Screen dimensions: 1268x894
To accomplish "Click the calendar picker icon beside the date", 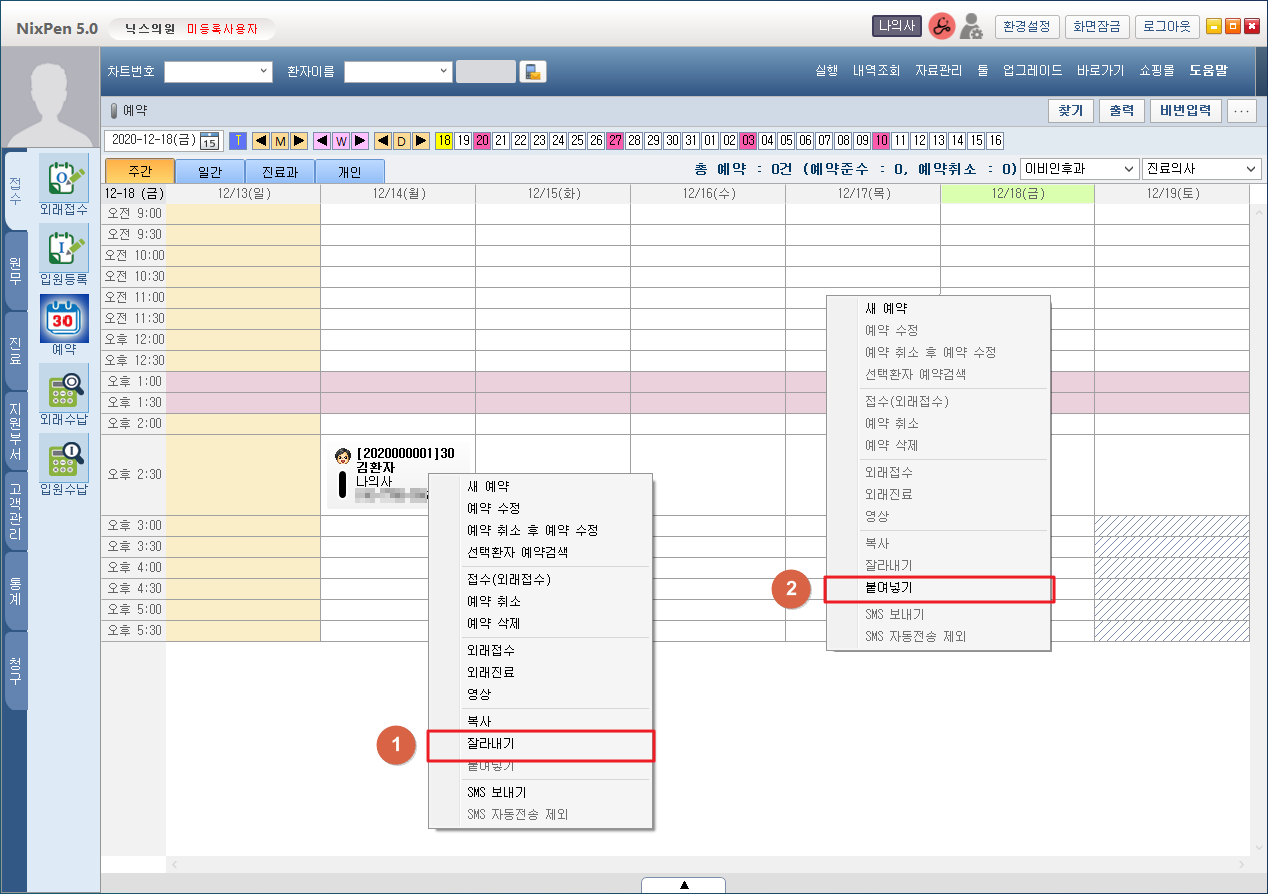I will click(210, 141).
